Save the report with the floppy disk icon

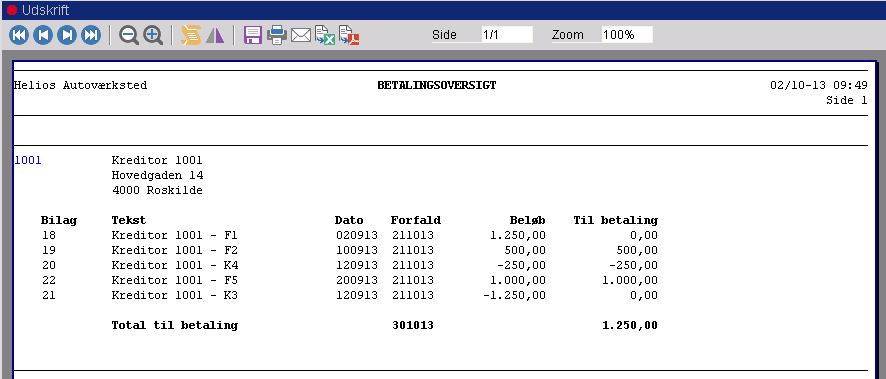(x=253, y=35)
